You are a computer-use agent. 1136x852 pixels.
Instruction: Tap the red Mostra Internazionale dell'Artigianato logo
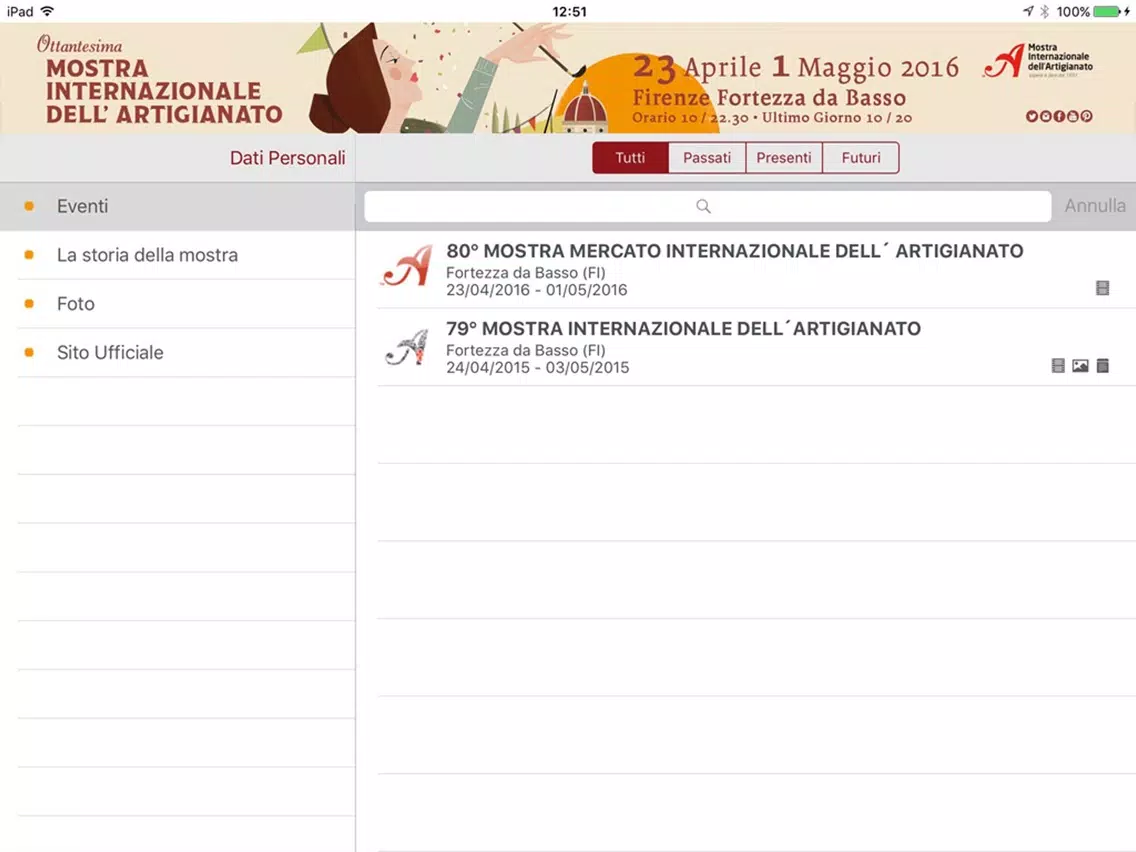(1039, 60)
